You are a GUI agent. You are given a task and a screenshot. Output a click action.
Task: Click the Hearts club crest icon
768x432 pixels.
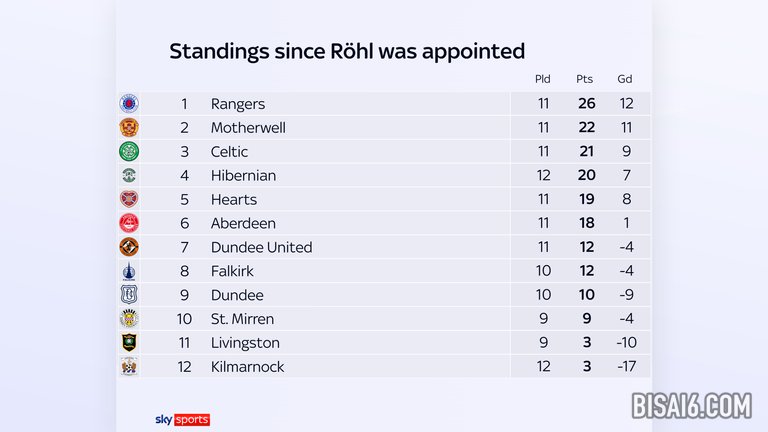tap(129, 199)
